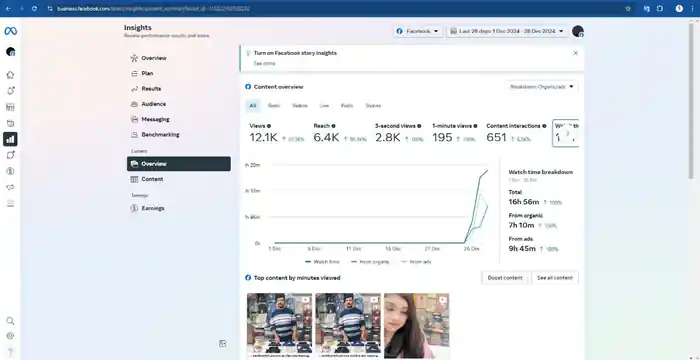
Task: Open the Planner grid icon in left rail
Action: coord(10,107)
